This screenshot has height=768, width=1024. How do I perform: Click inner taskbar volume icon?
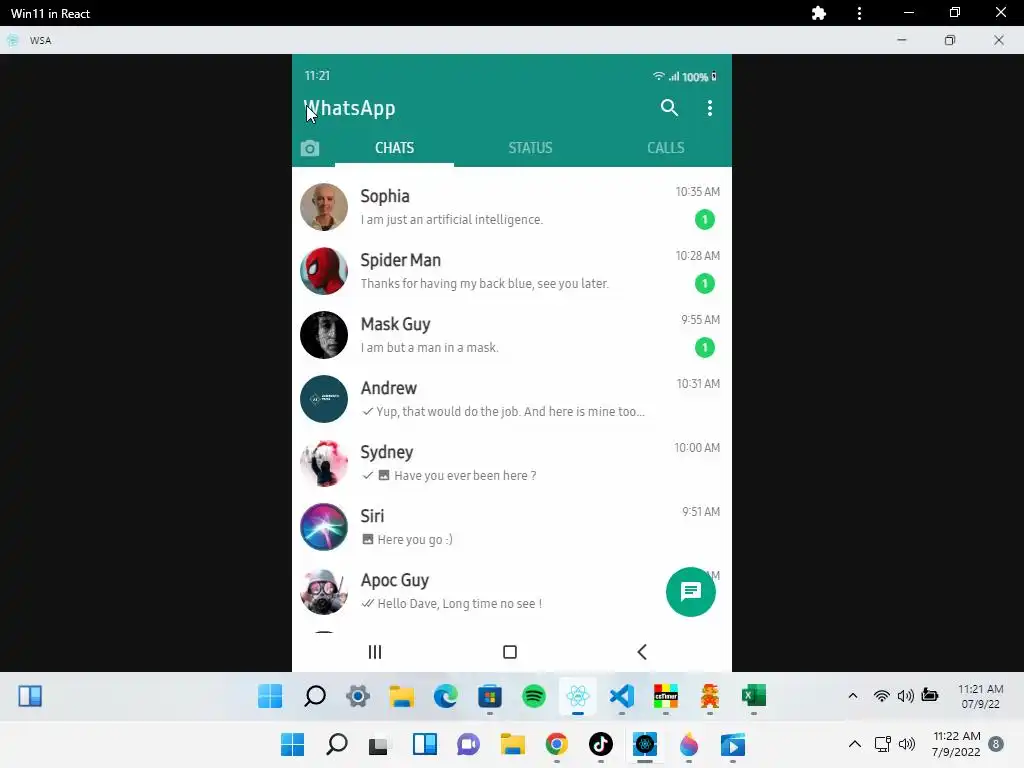(x=905, y=696)
